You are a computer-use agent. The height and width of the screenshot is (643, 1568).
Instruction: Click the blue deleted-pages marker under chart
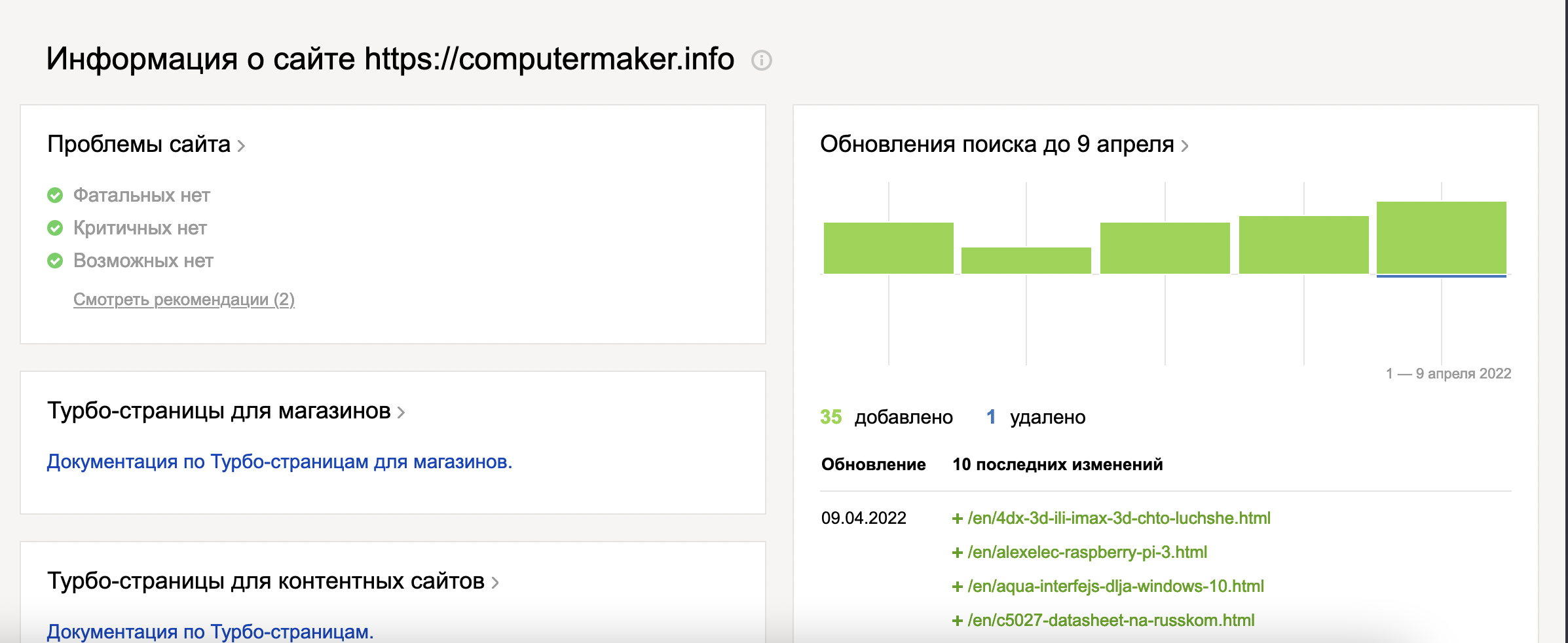click(x=1441, y=276)
